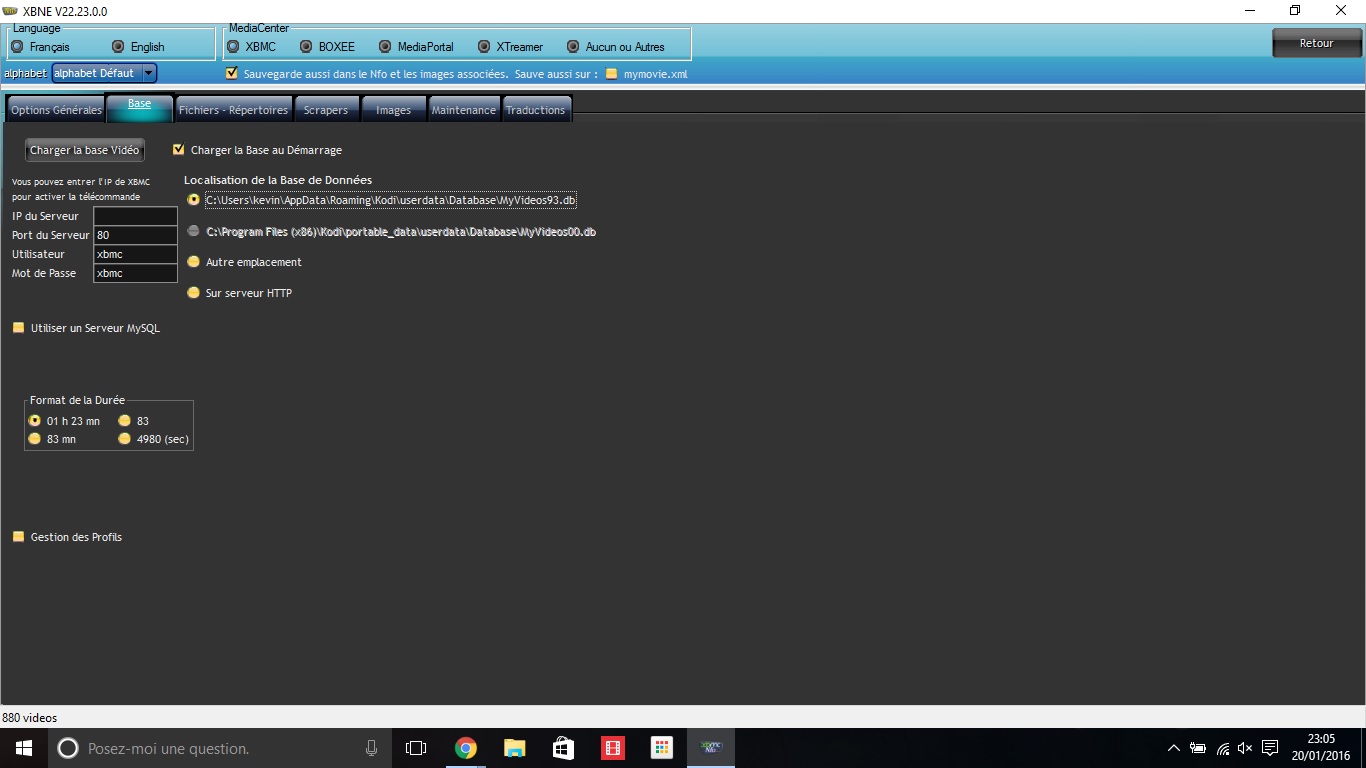Open the Maintenance tab
The width and height of the screenshot is (1366, 768).
coord(463,110)
